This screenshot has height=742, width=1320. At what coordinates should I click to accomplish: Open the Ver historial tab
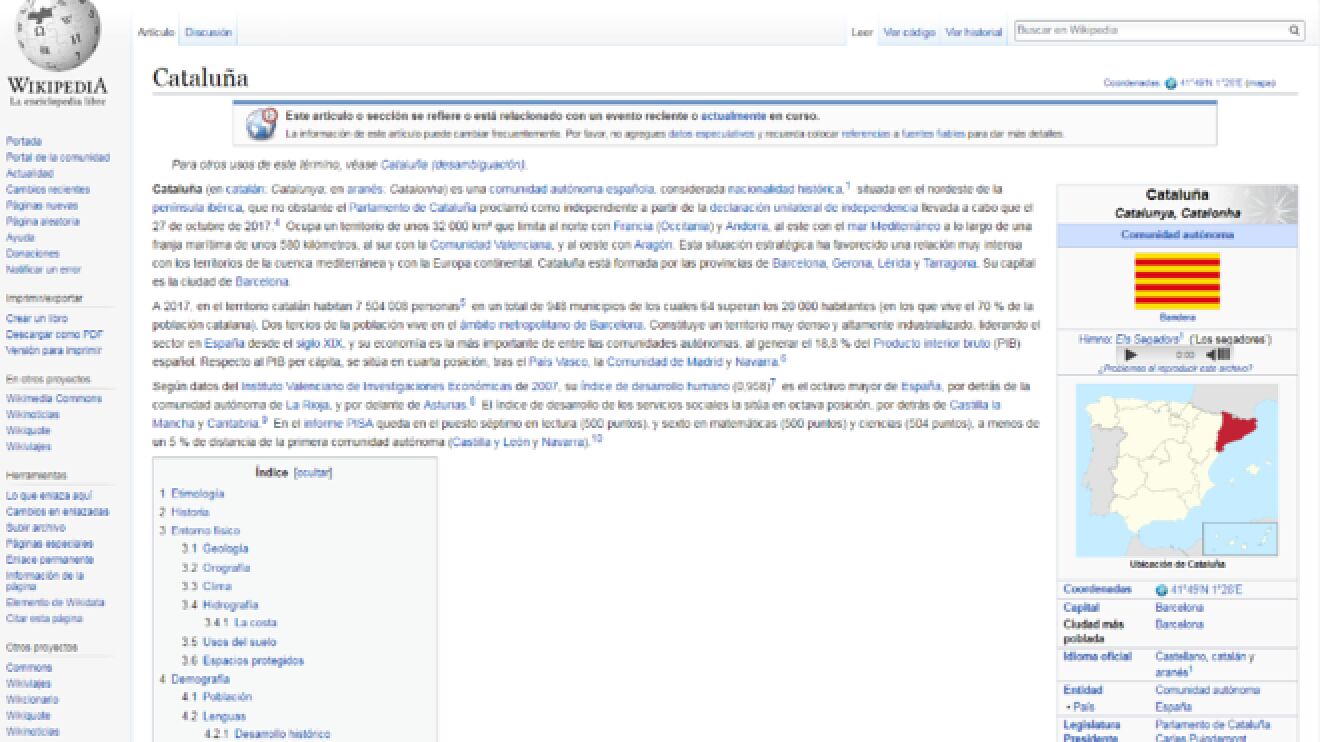click(971, 31)
